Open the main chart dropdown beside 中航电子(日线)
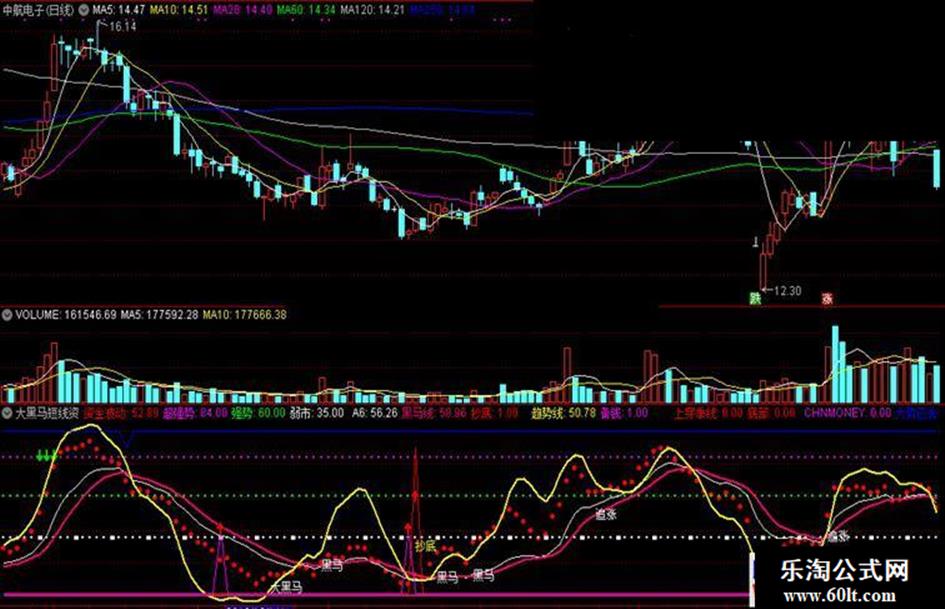Screen dimensions: 945x609 tap(84, 10)
